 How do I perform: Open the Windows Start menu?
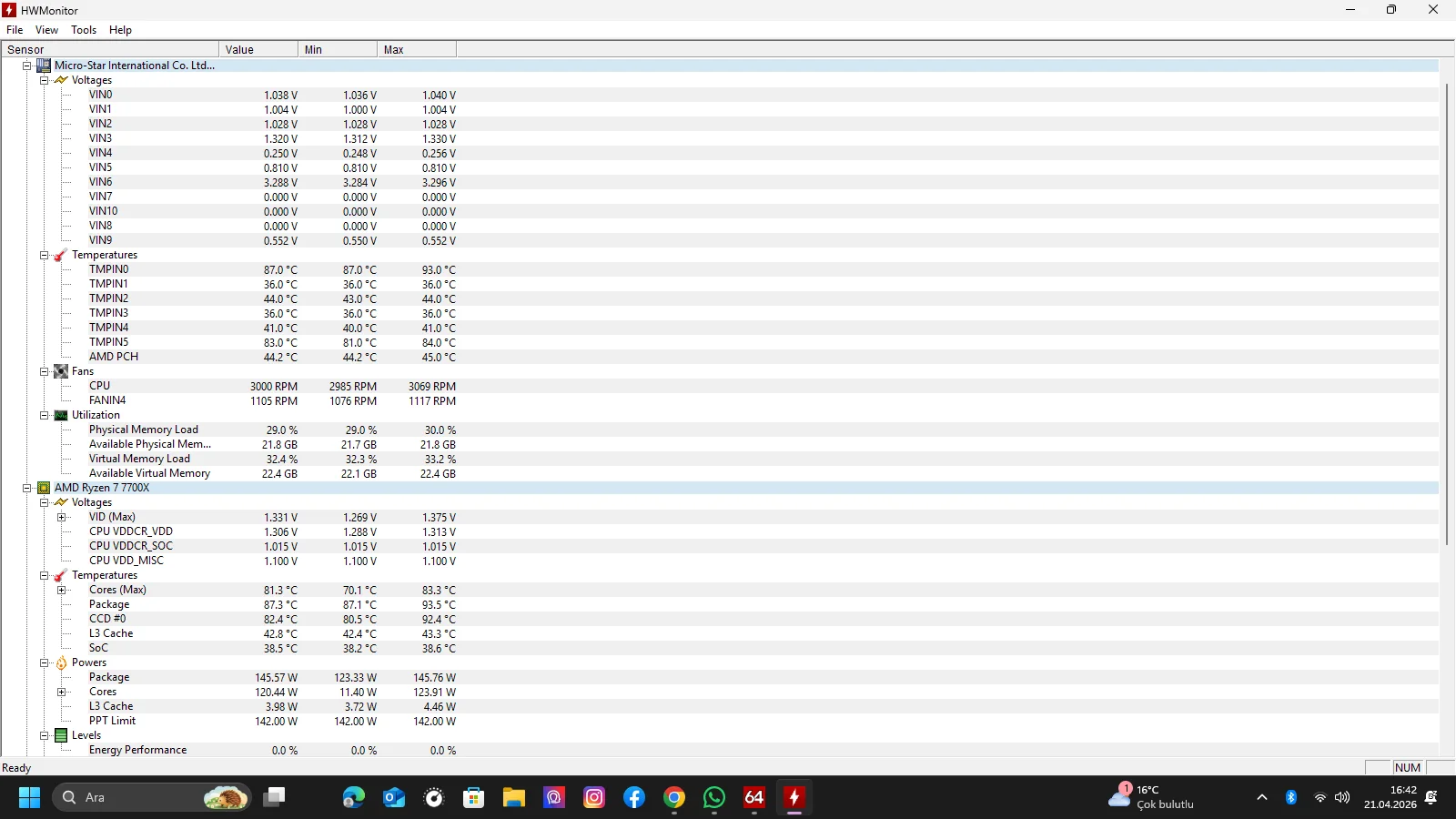click(x=29, y=797)
